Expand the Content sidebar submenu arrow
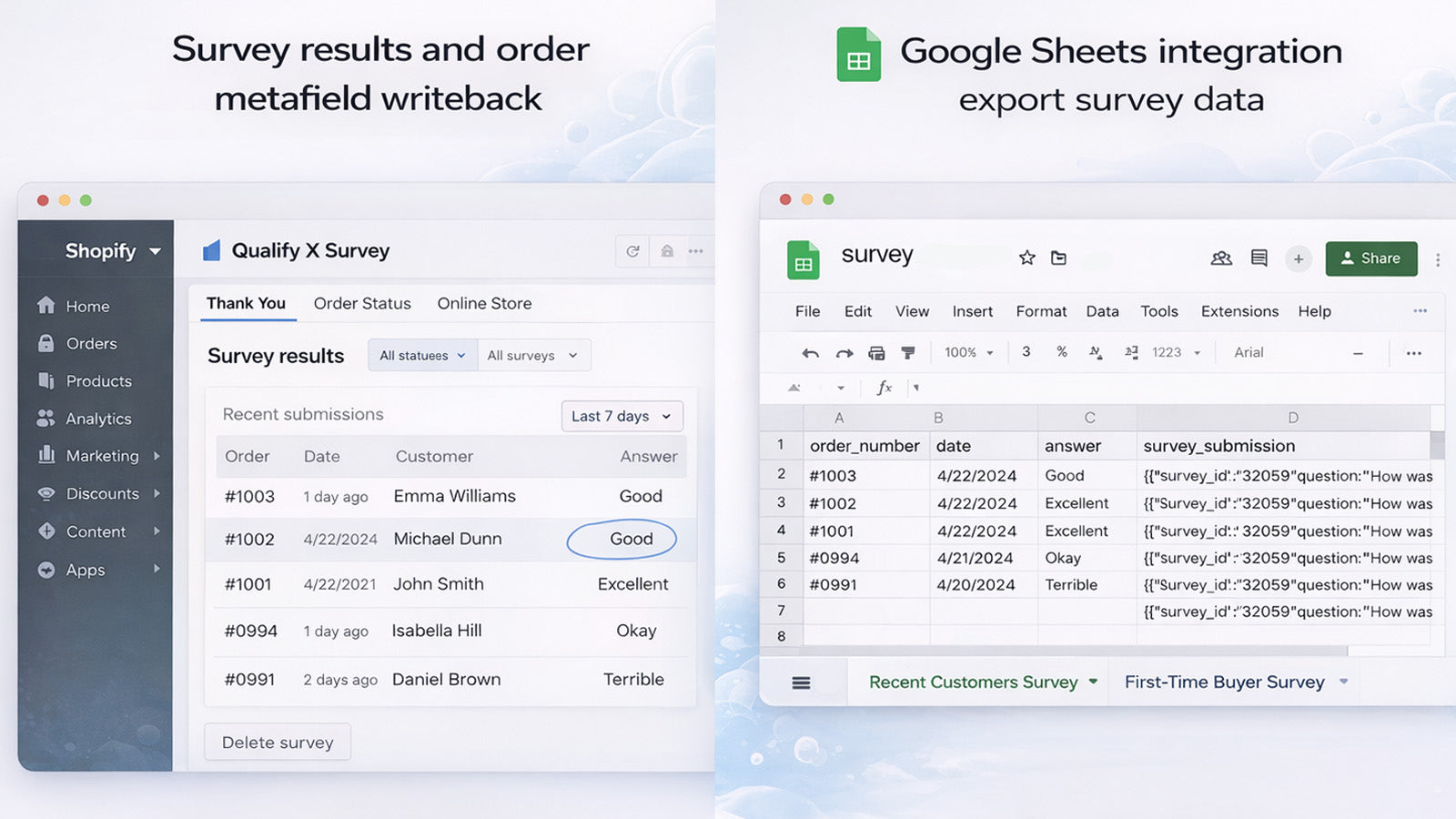1456x819 pixels. click(x=157, y=531)
